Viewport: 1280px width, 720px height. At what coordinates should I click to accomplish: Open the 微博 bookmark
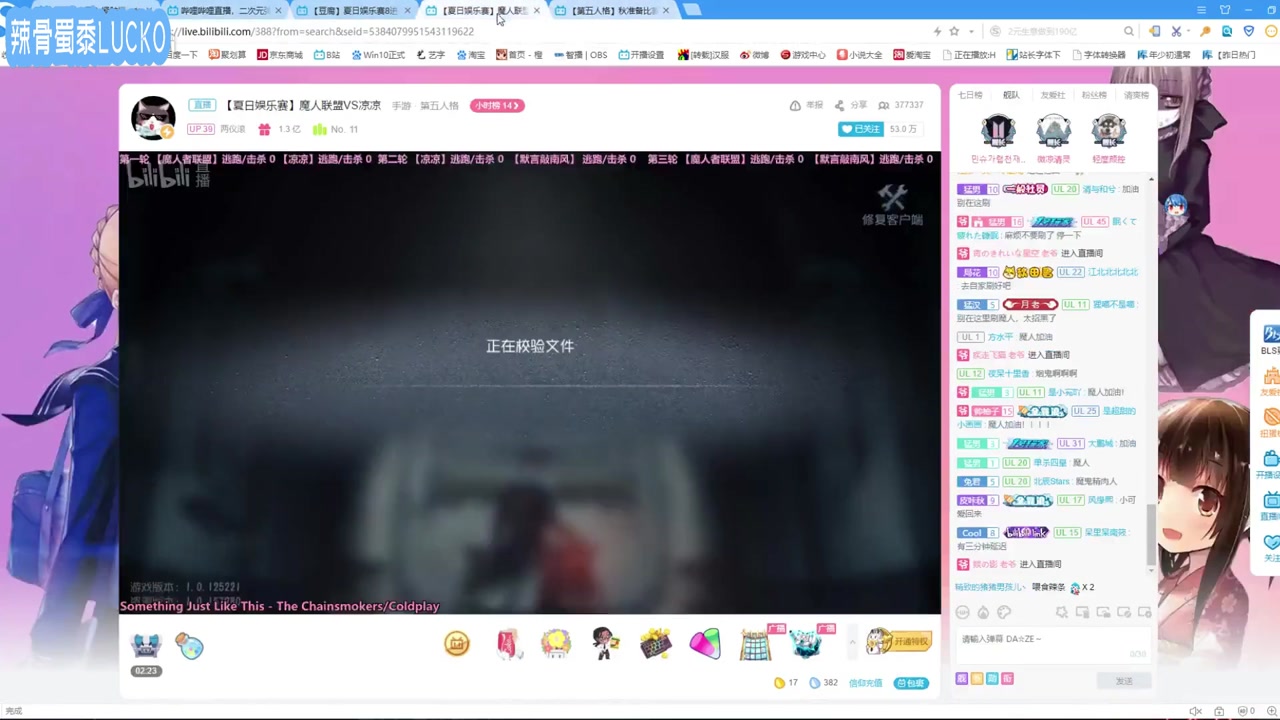coord(755,55)
